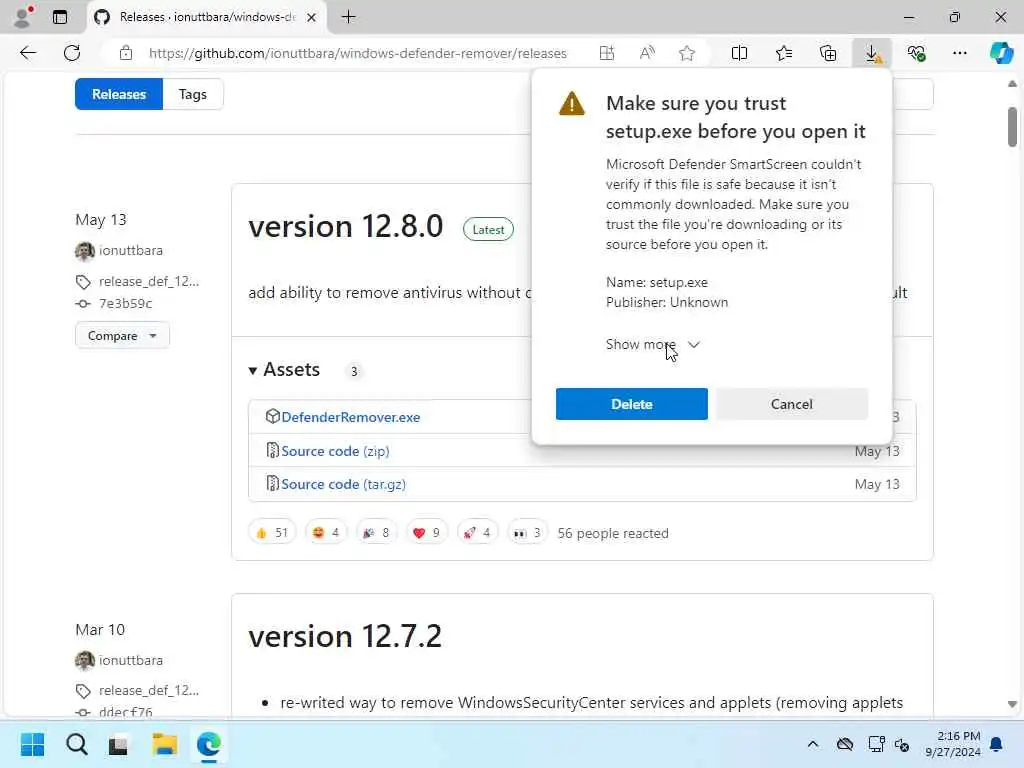Click the vertical scrollbar thumb
The width and height of the screenshot is (1024, 768).
point(1012,127)
